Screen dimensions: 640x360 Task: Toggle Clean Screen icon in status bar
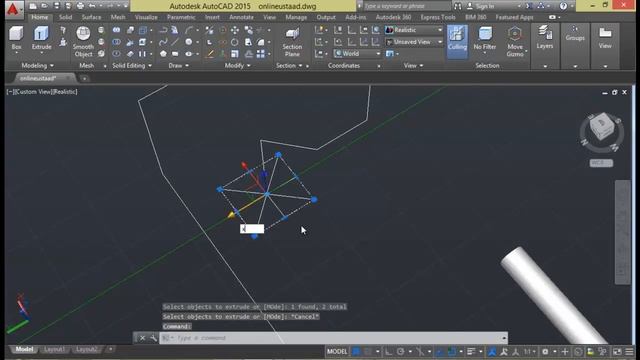(x=617, y=351)
